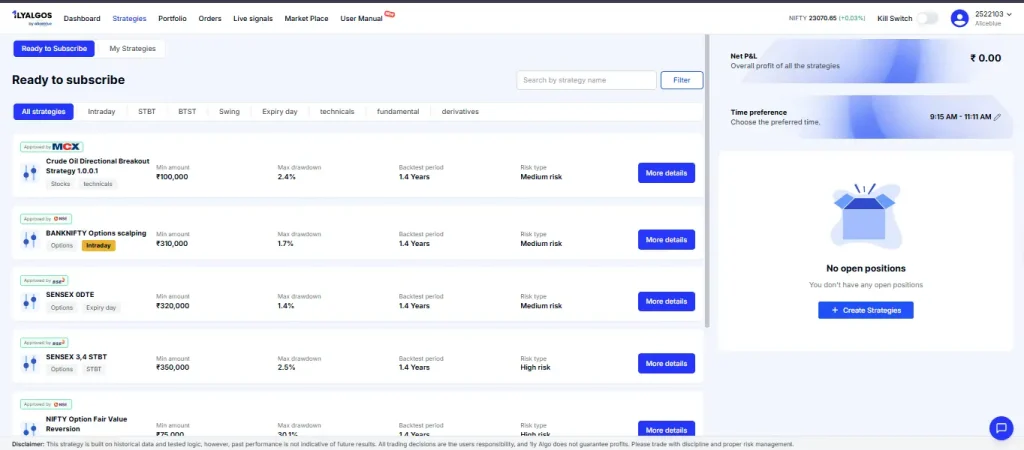Click Approved by NSE badge above BANKNIFTY

46,219
